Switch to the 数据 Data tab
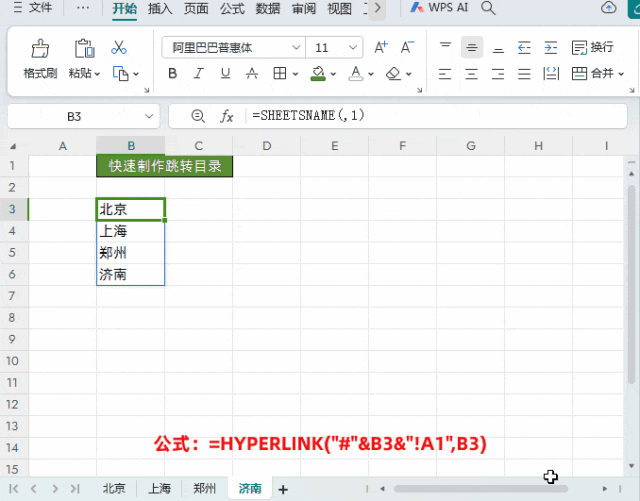Screen dimensions: 640x501 click(268, 9)
